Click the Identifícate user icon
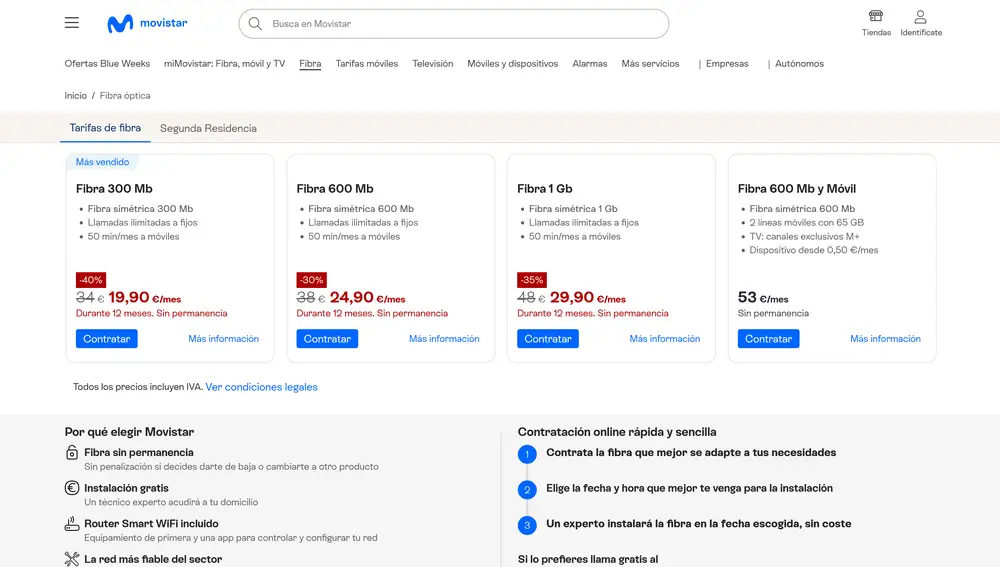1000x567 pixels. 920,16
